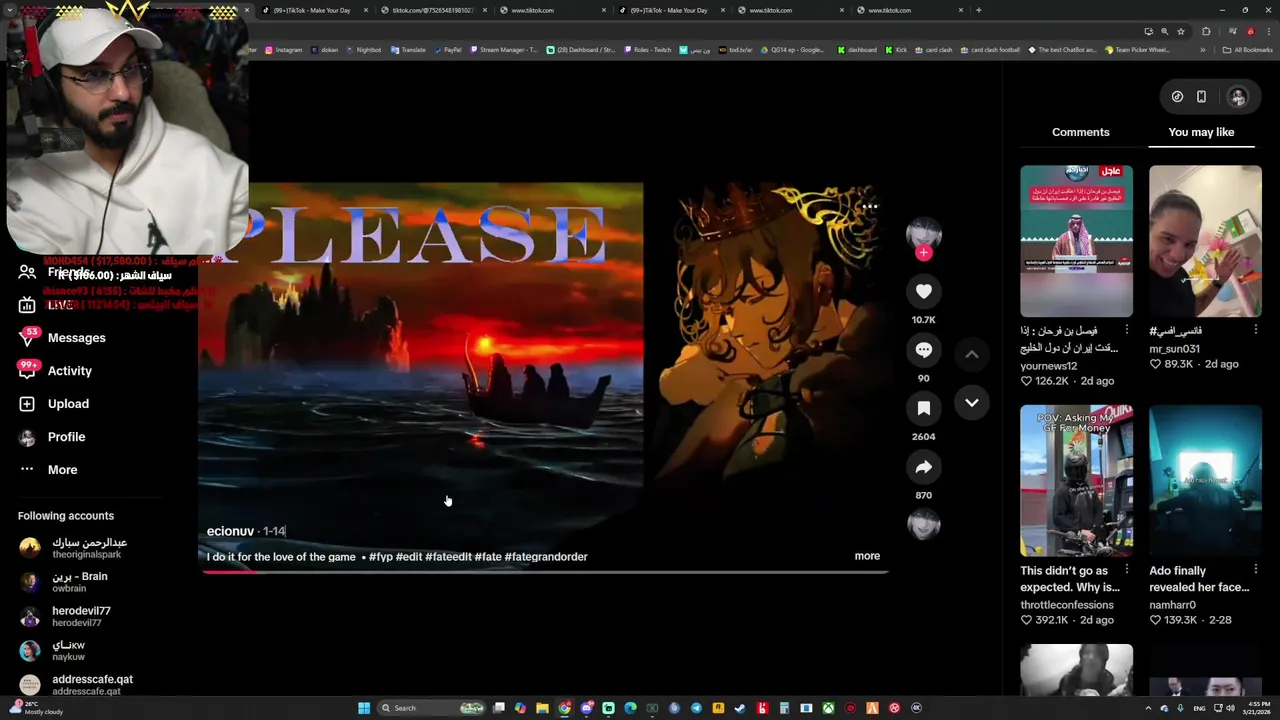Open Upload in the TikTok sidebar
The height and width of the screenshot is (720, 1280).
68,404
